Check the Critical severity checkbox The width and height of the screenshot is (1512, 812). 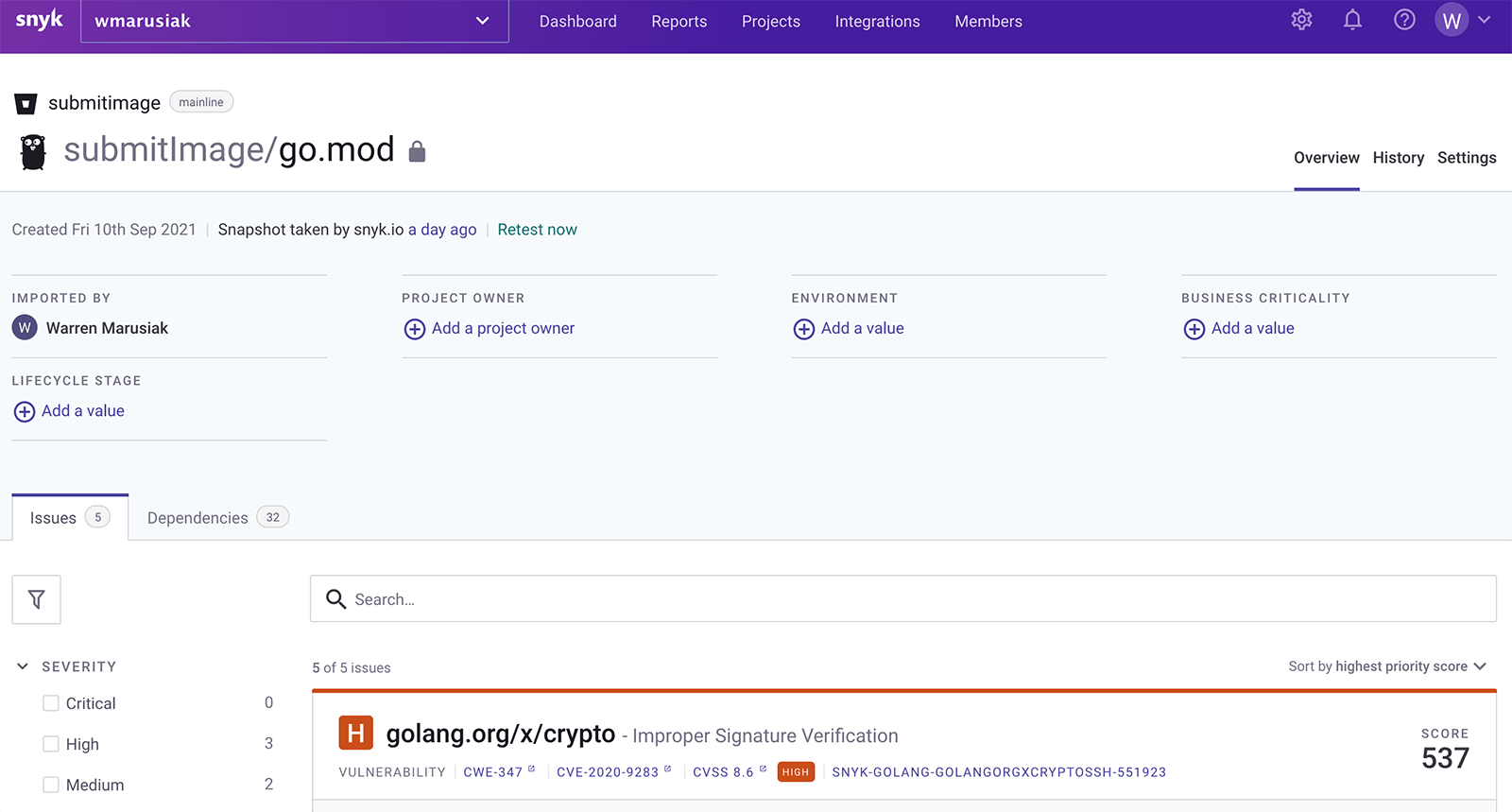click(x=51, y=703)
